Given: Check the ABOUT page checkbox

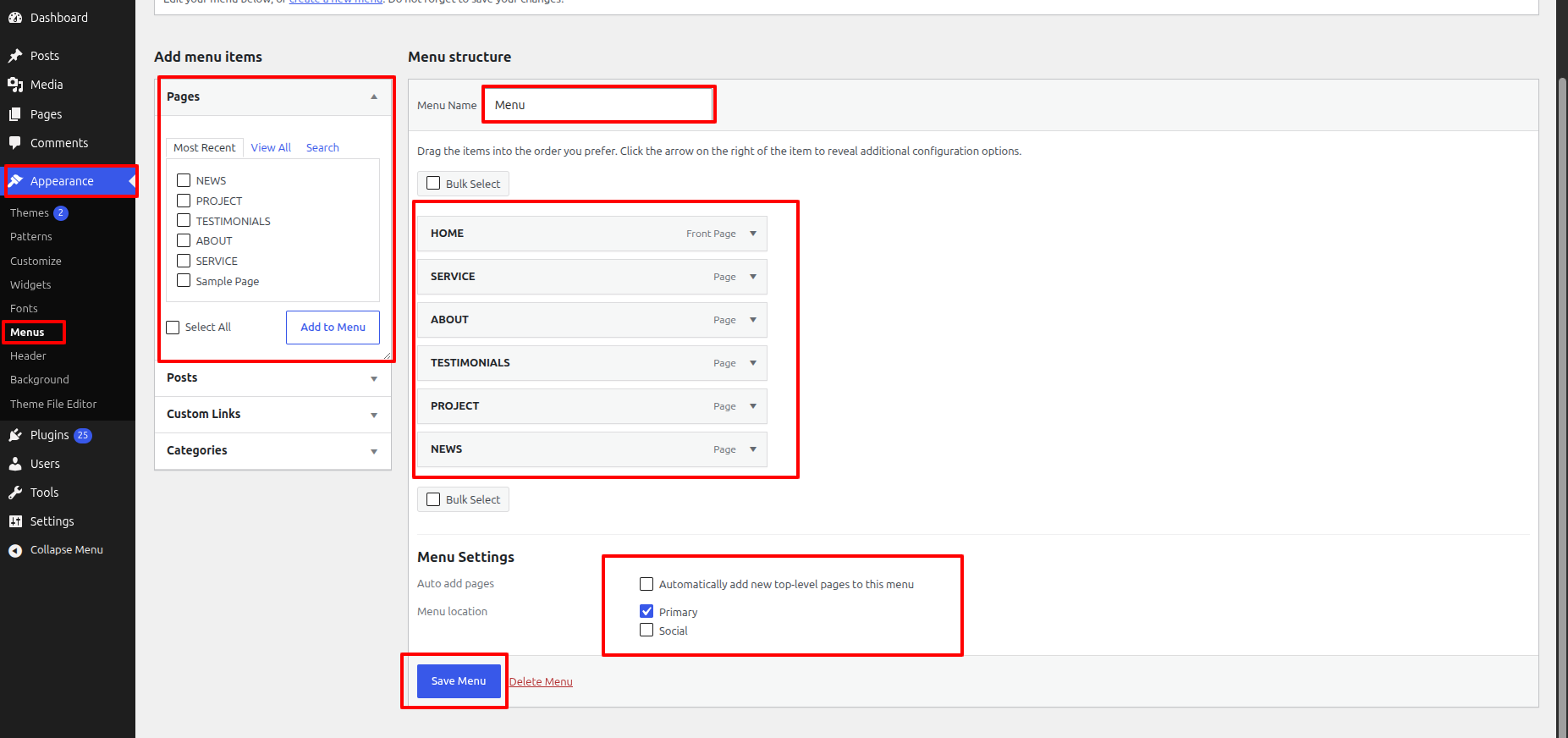Looking at the screenshot, I should [184, 240].
